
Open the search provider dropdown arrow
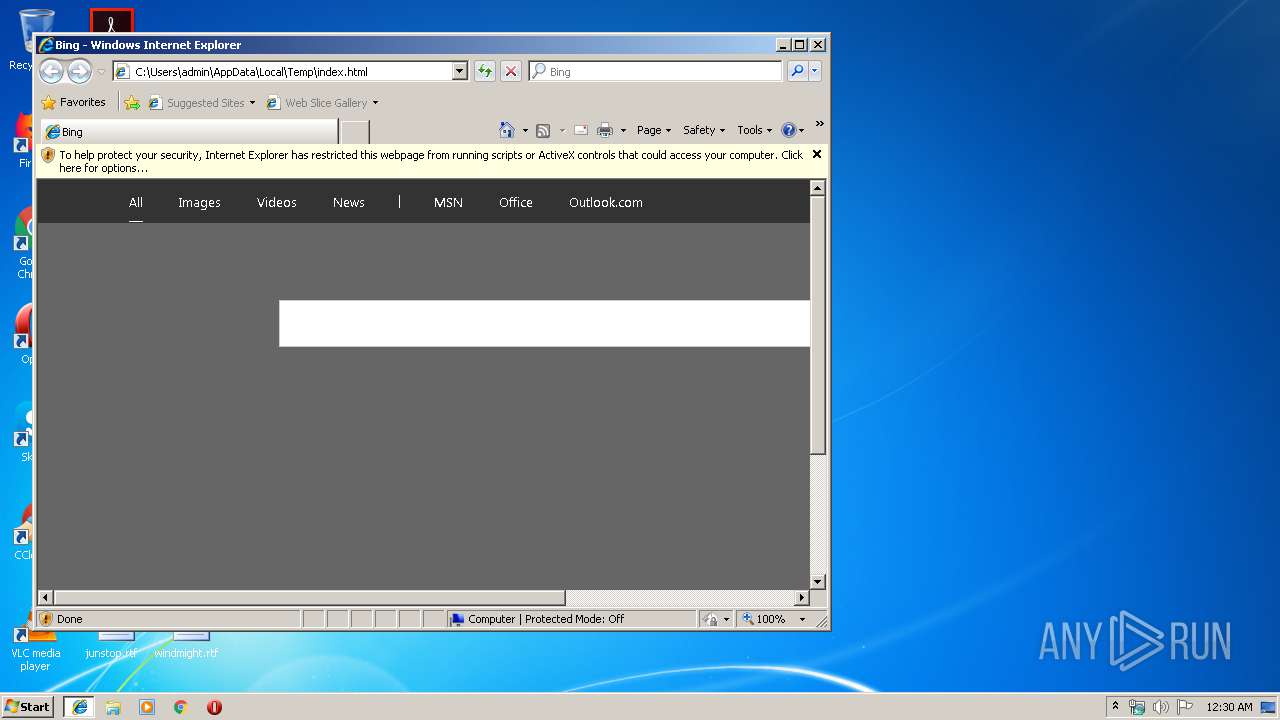click(x=815, y=71)
